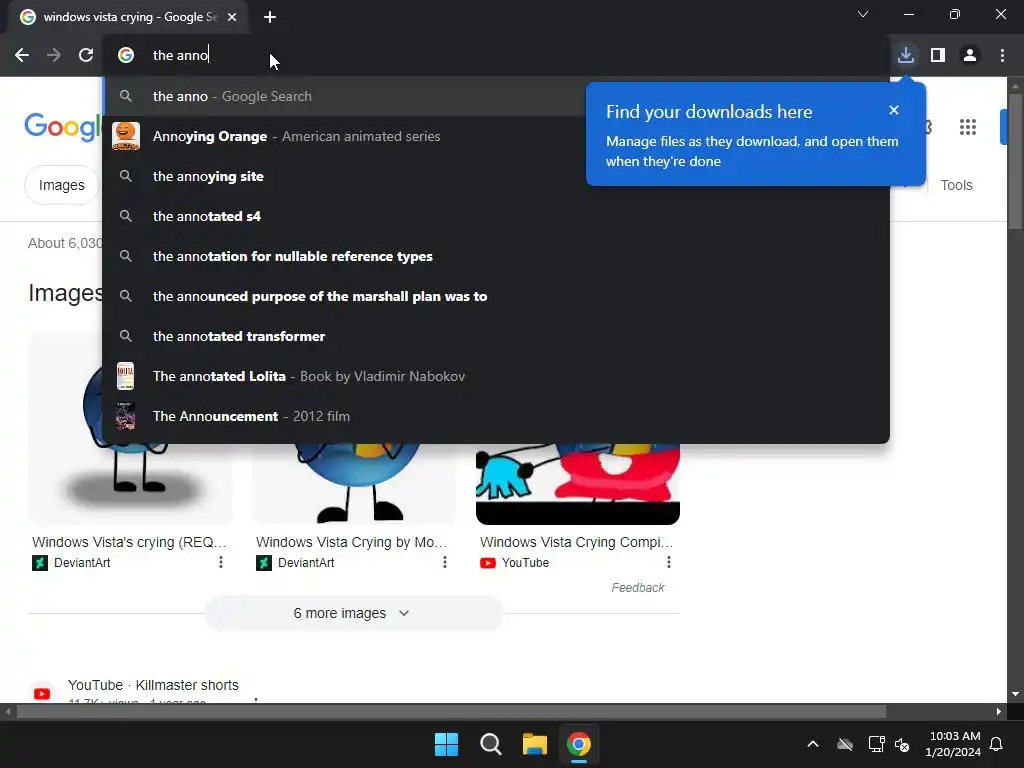Open options menu for YouTube image result

(669, 562)
